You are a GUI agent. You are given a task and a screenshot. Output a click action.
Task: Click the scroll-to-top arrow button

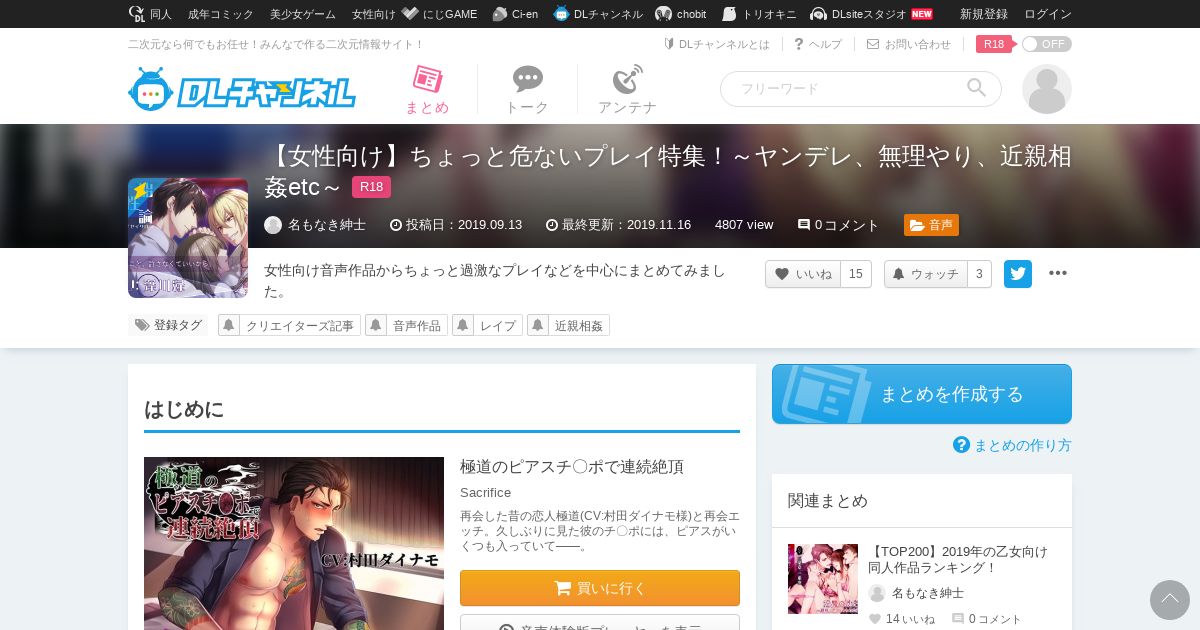1170,600
